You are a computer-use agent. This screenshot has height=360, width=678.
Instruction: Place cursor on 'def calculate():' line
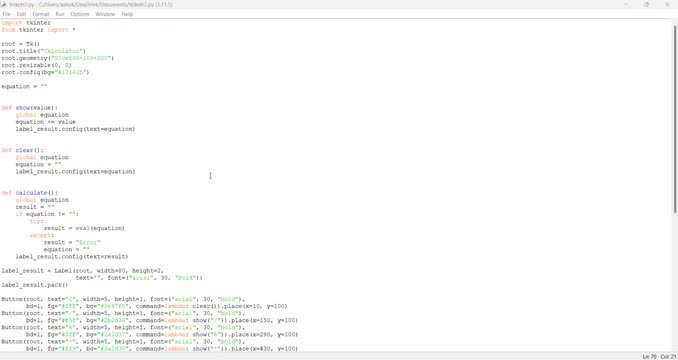click(x=29, y=193)
